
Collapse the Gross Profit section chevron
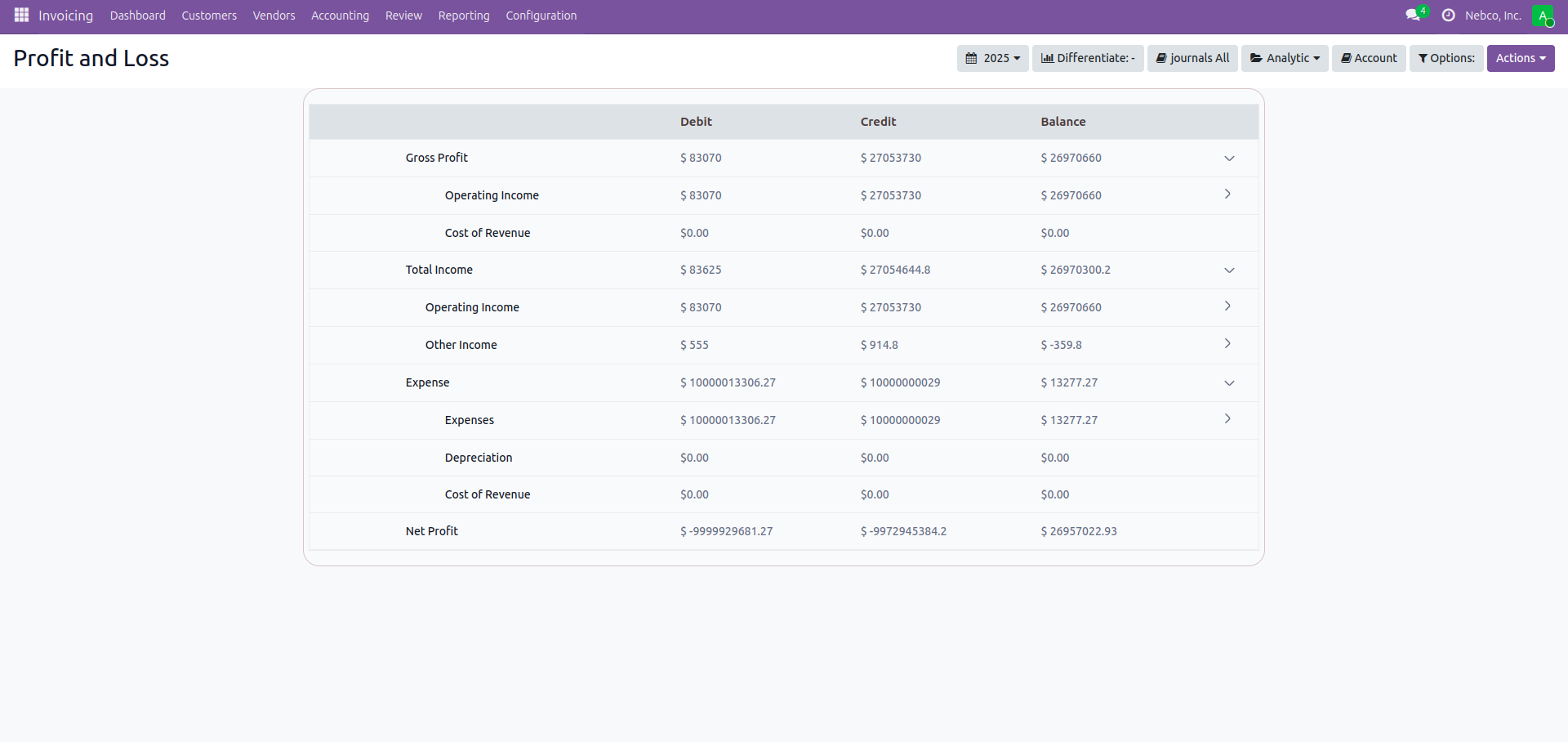1229,159
